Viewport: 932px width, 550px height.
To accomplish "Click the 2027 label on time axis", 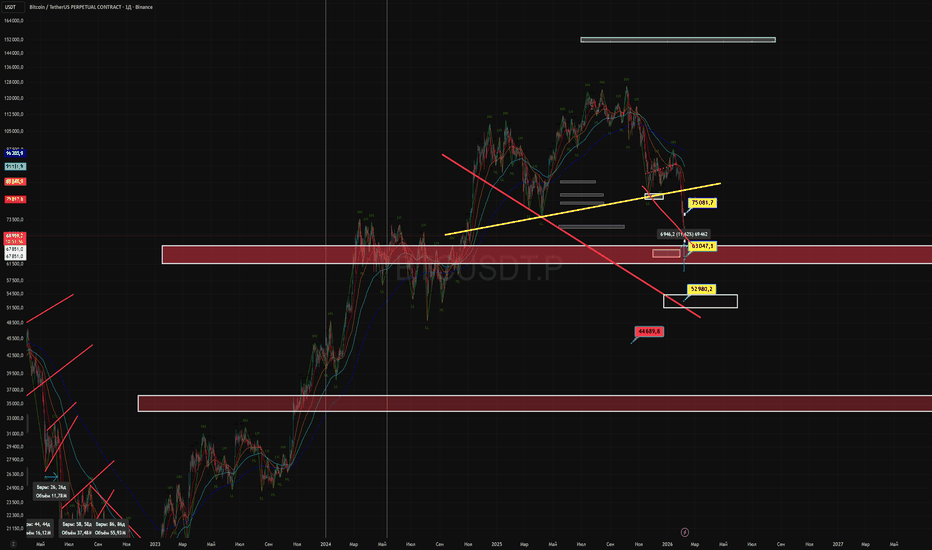I will (838, 544).
